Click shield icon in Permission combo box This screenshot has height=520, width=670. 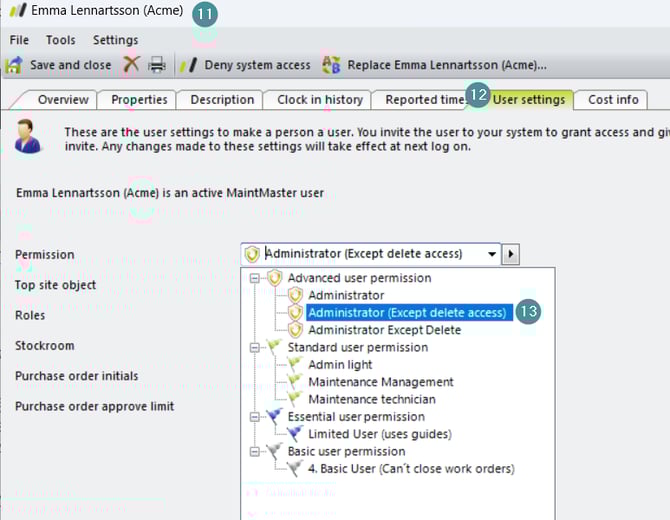tap(252, 254)
